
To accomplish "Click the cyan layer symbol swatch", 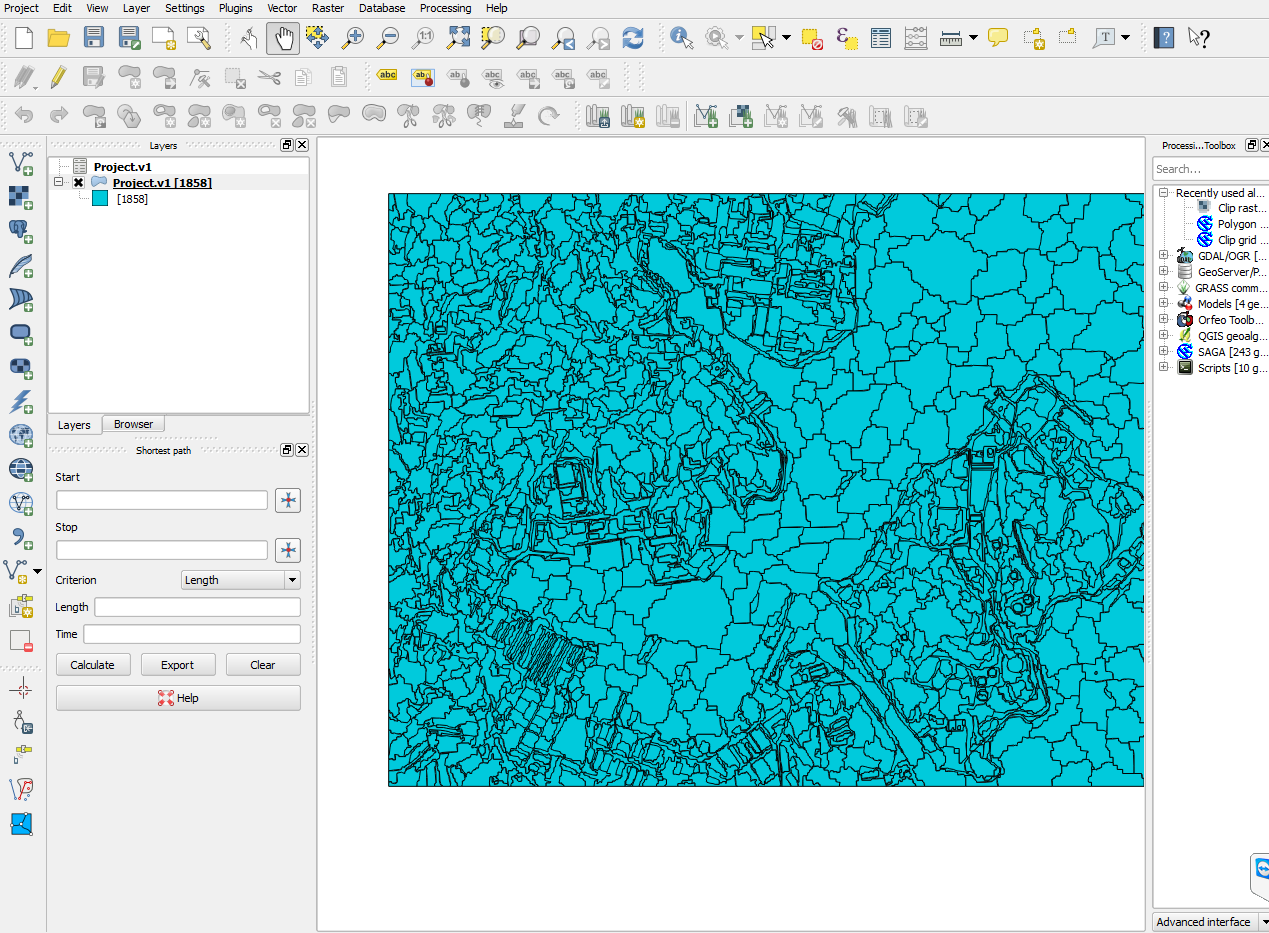I will [x=100, y=199].
